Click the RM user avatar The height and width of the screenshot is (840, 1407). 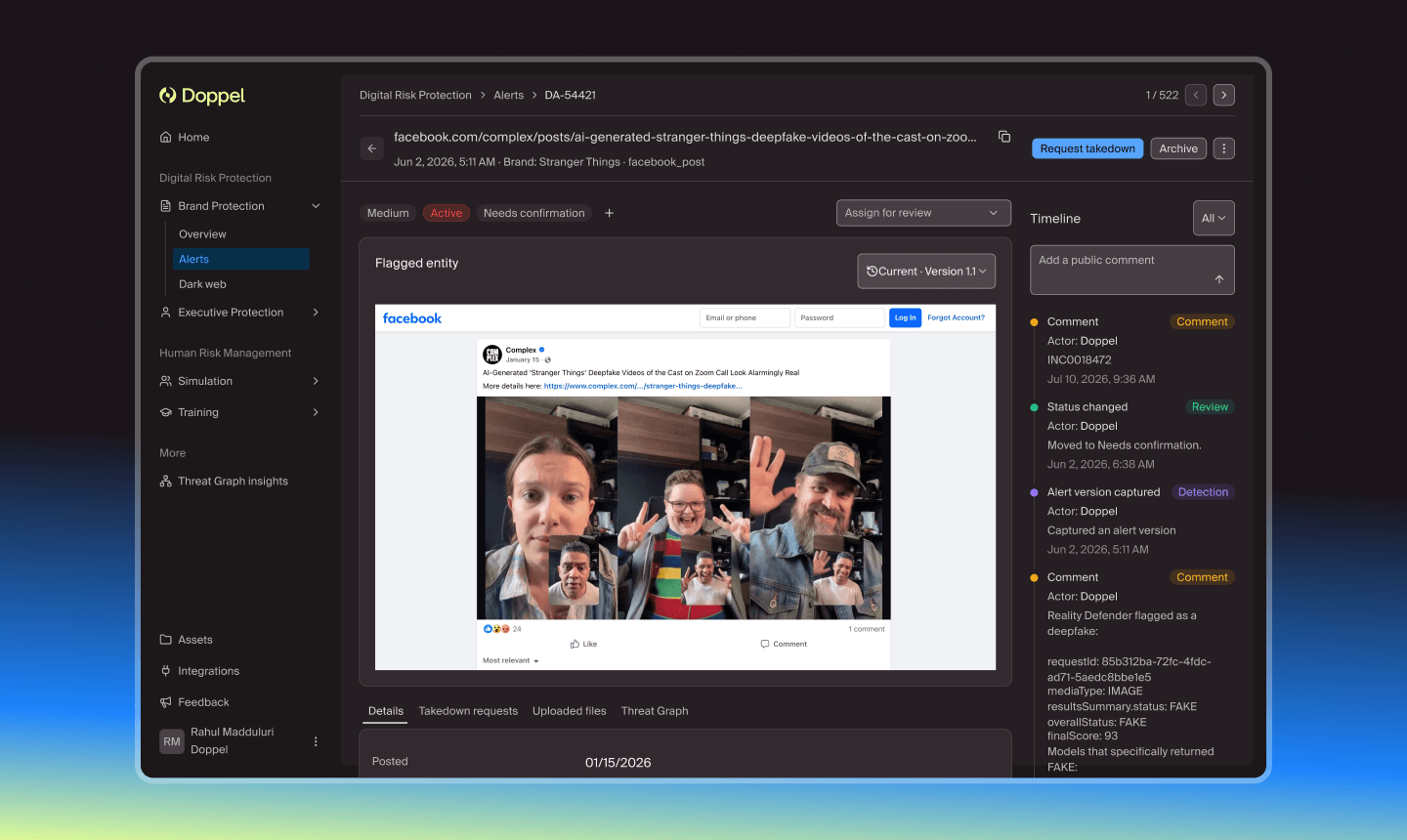coord(172,741)
